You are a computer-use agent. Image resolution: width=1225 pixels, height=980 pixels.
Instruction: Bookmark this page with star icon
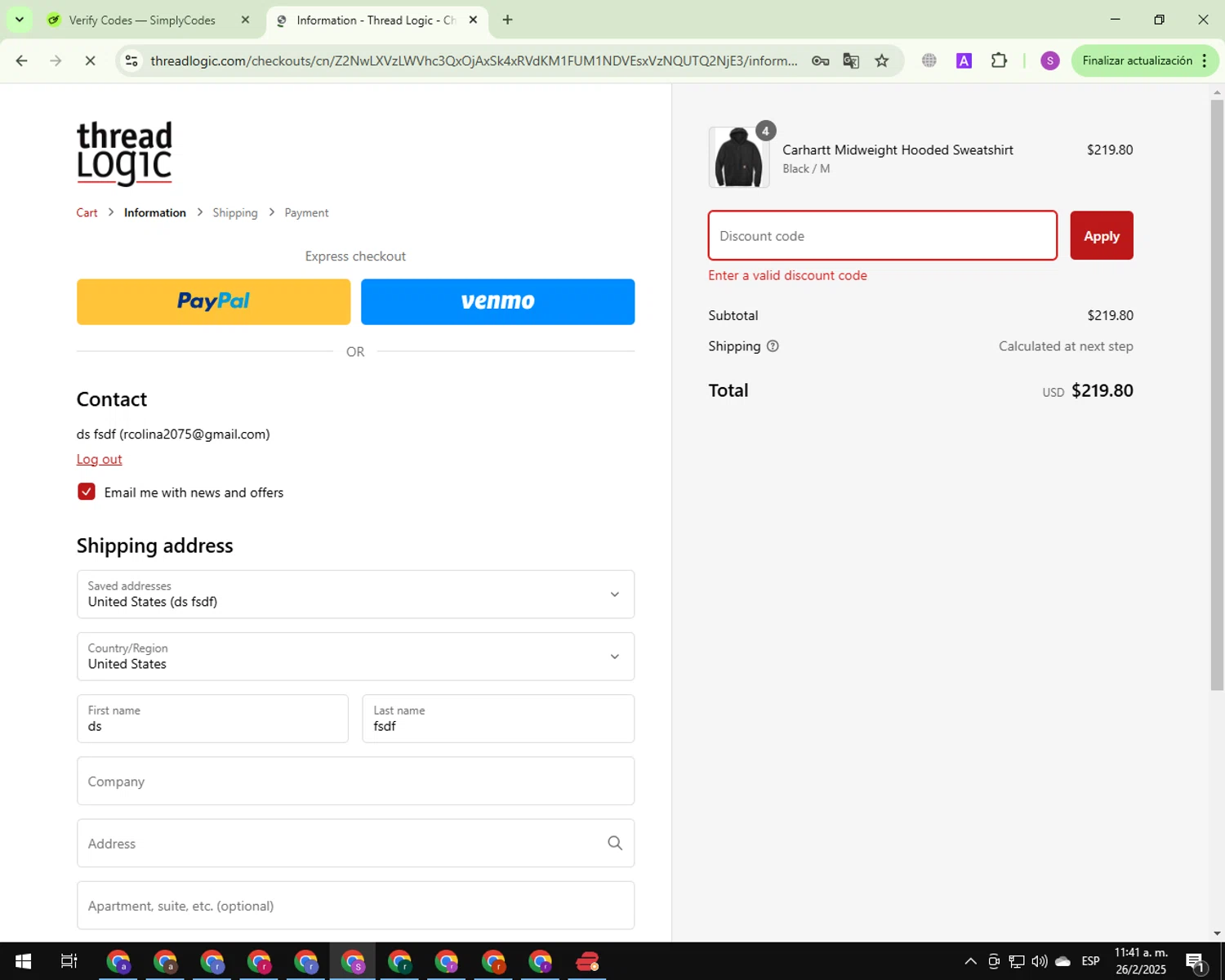tap(882, 60)
